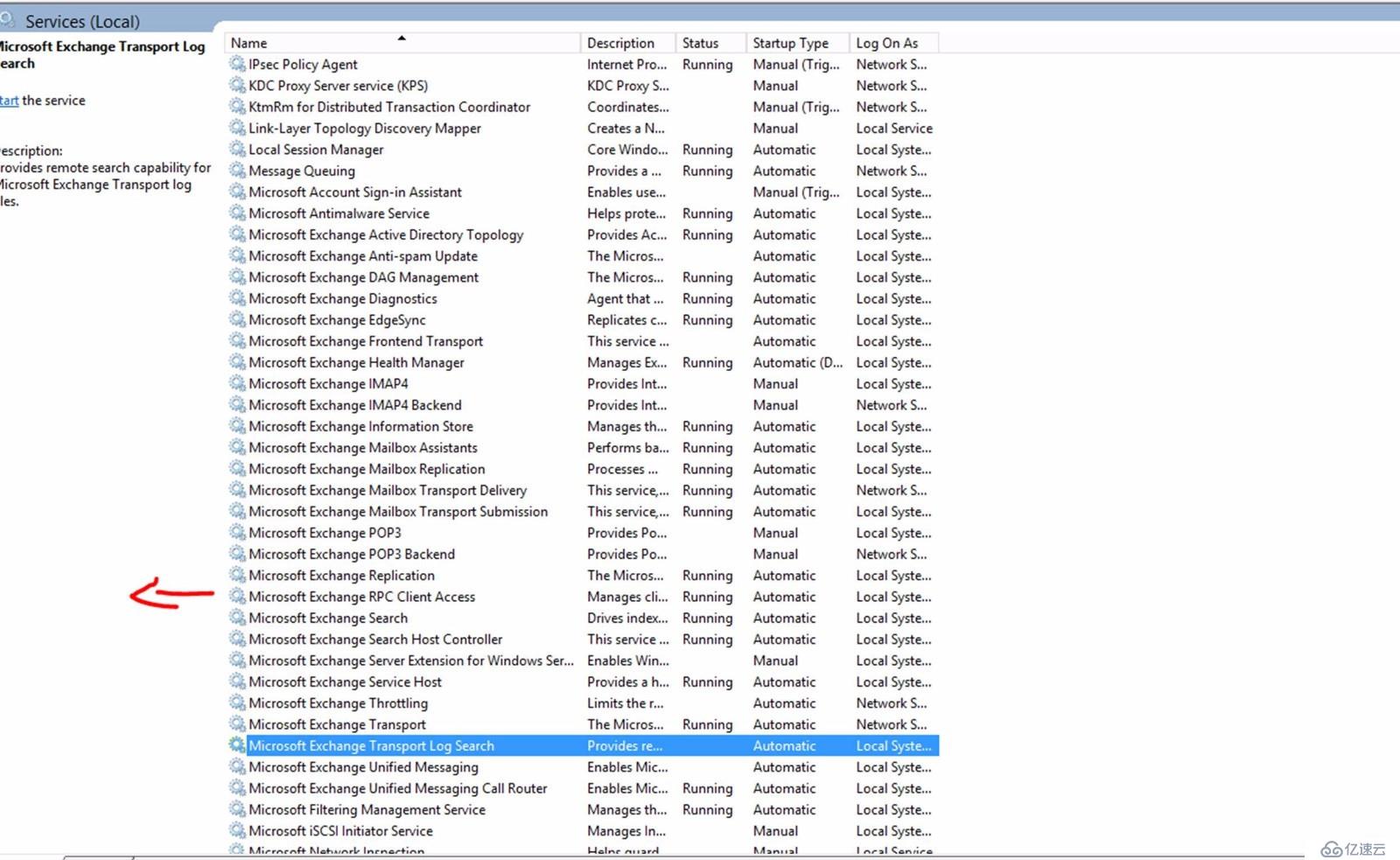Select the Microsoft Exchange Information Store icon
This screenshot has height=860, width=1400.
[237, 425]
